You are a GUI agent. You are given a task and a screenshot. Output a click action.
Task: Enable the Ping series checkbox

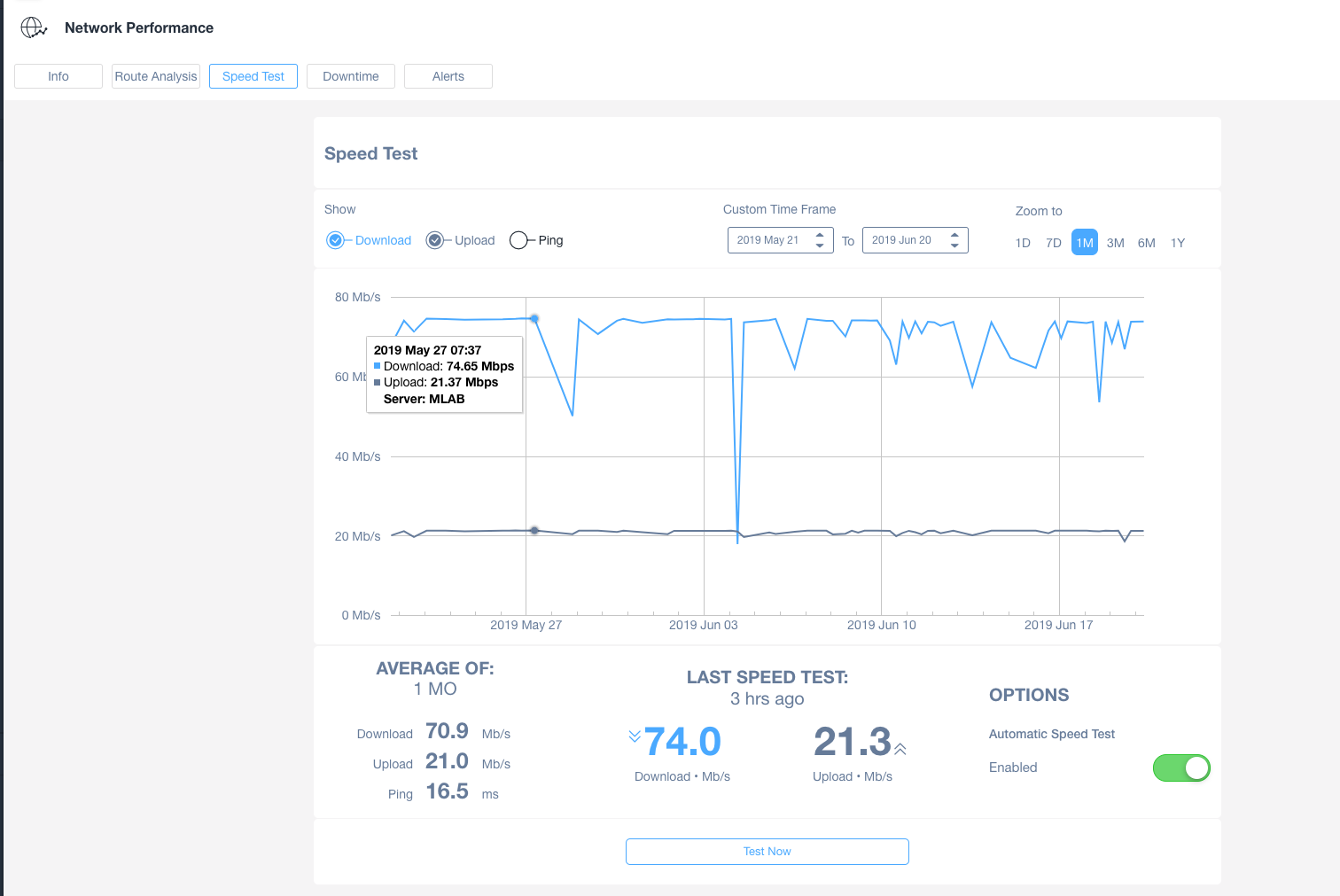click(518, 240)
